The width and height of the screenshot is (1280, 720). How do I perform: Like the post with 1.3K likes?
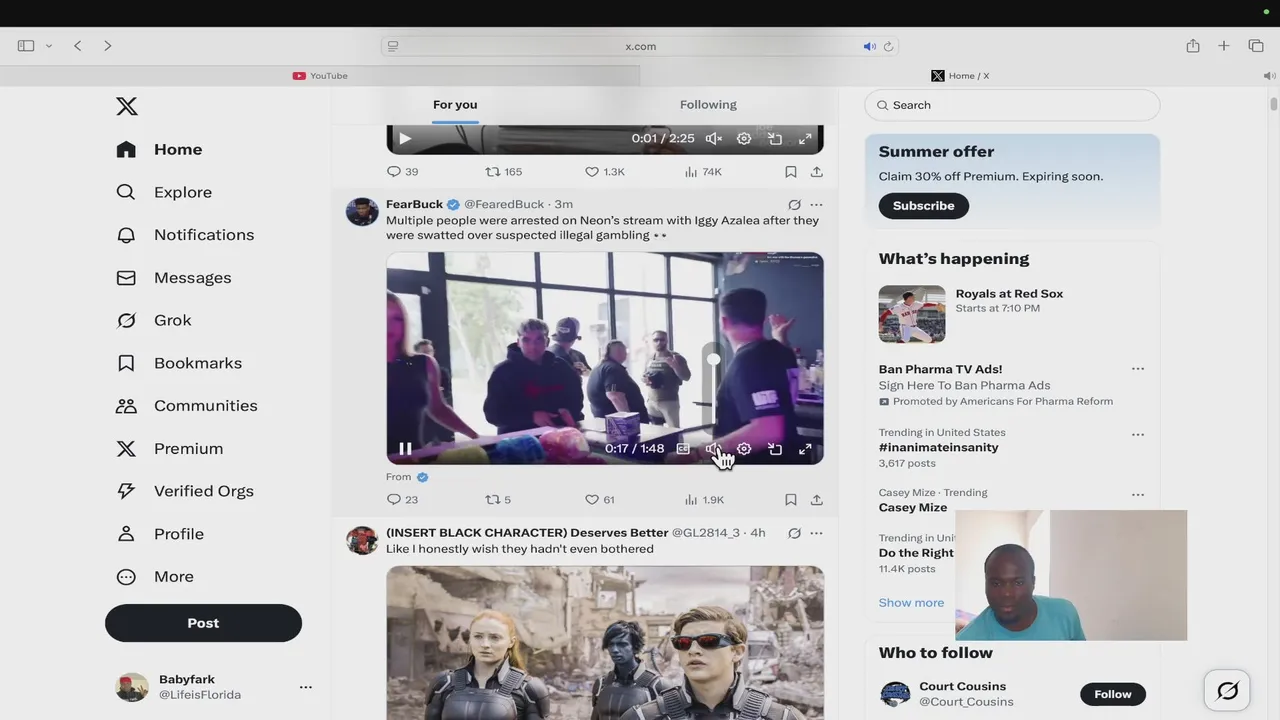tap(605, 172)
